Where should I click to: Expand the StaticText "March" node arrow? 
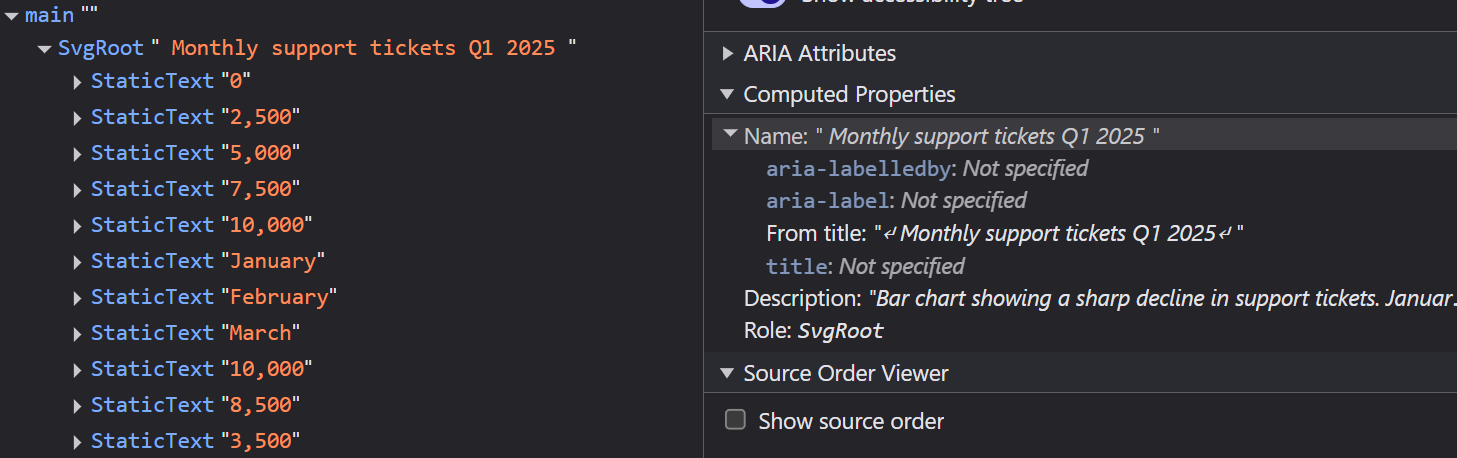[x=77, y=336]
